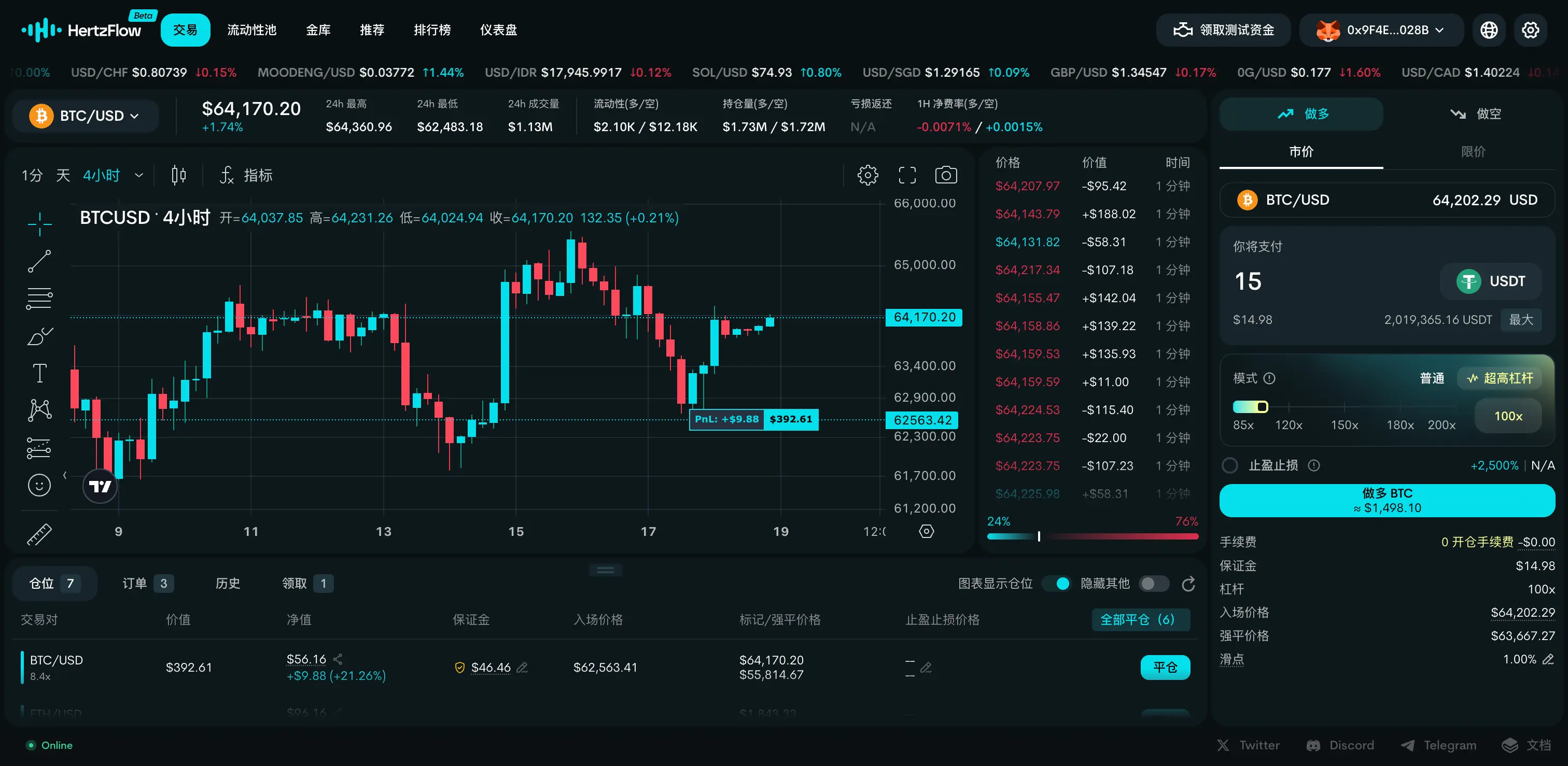Expand the wallet 0x9F4E...028B menu
The width and height of the screenshot is (1568, 766).
point(1381,30)
